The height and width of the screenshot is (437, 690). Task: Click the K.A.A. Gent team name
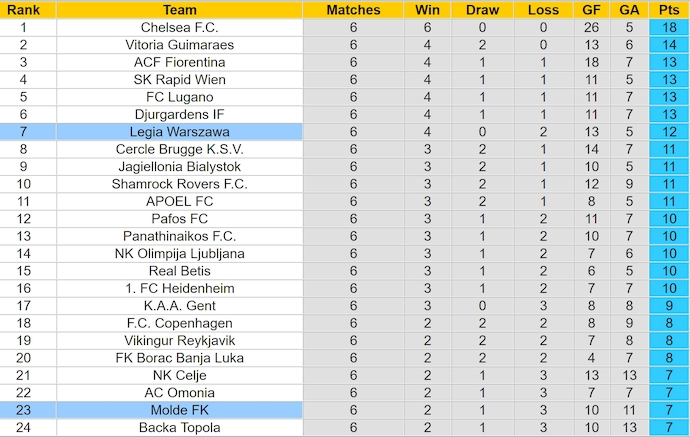click(179, 306)
